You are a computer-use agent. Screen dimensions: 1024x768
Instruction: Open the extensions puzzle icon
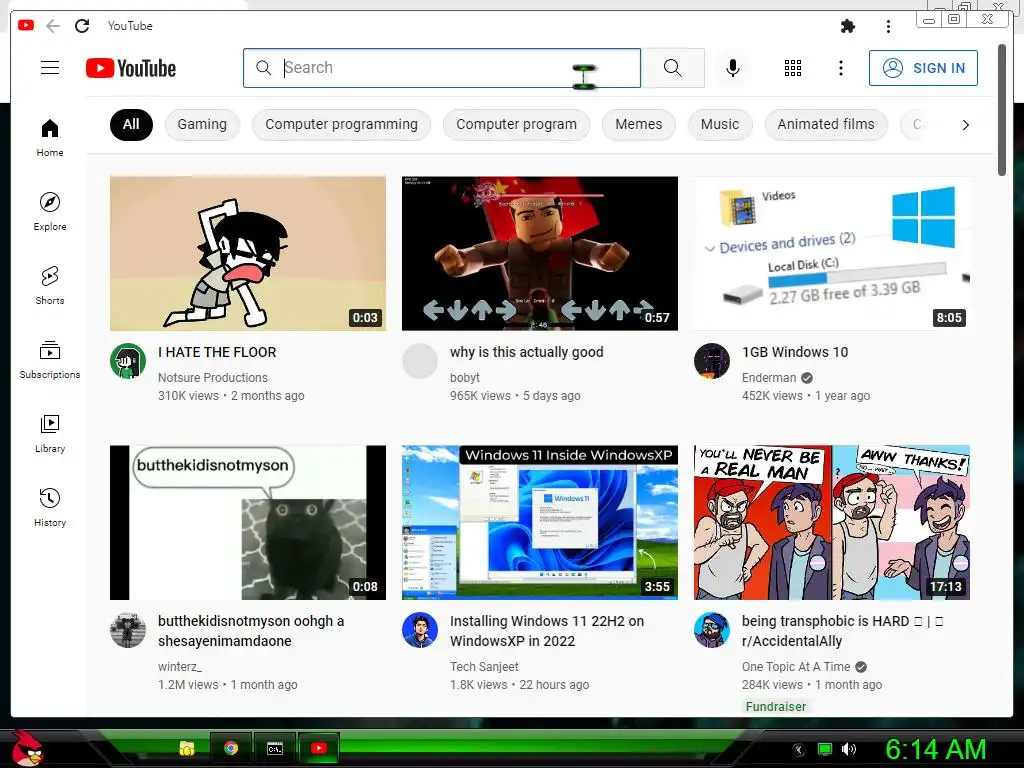click(x=848, y=26)
